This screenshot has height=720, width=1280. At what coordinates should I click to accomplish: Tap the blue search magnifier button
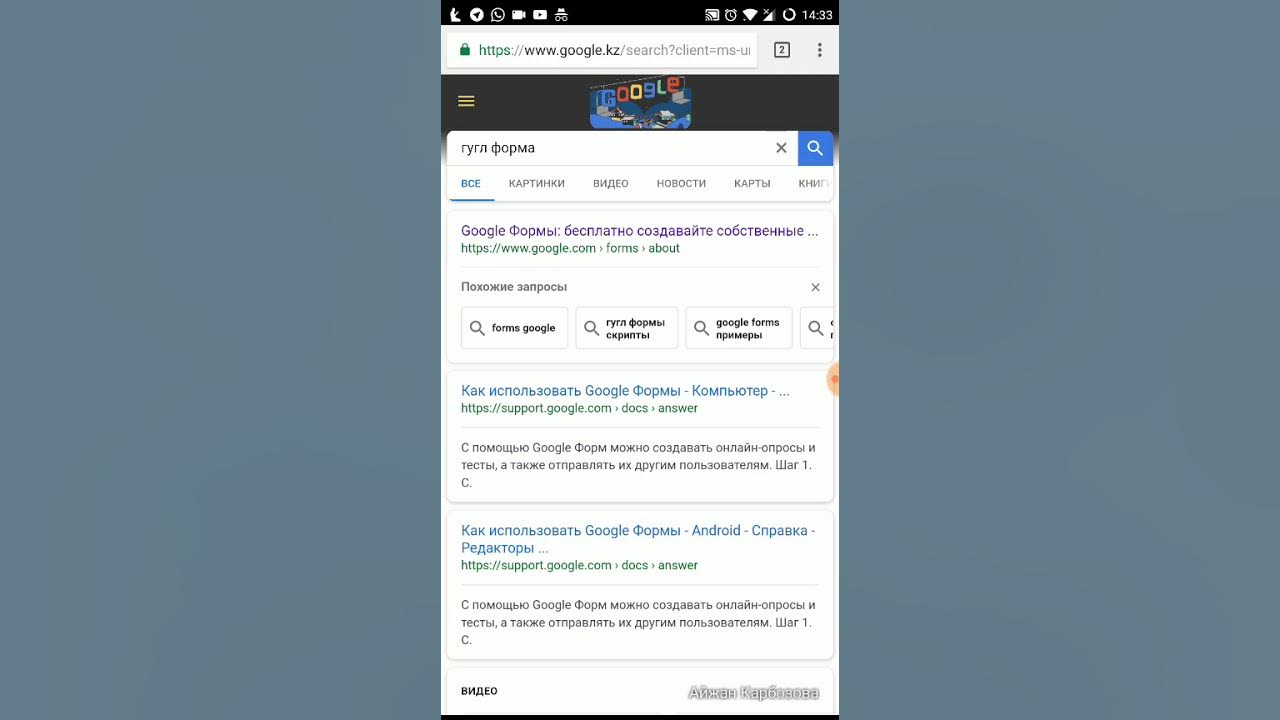point(815,148)
